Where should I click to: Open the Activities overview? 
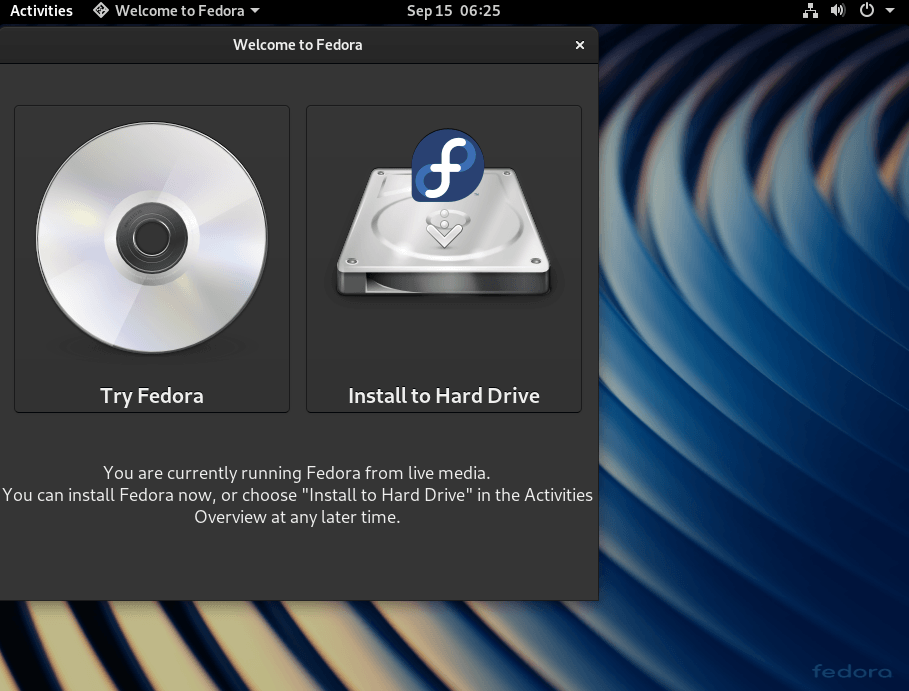coord(41,10)
